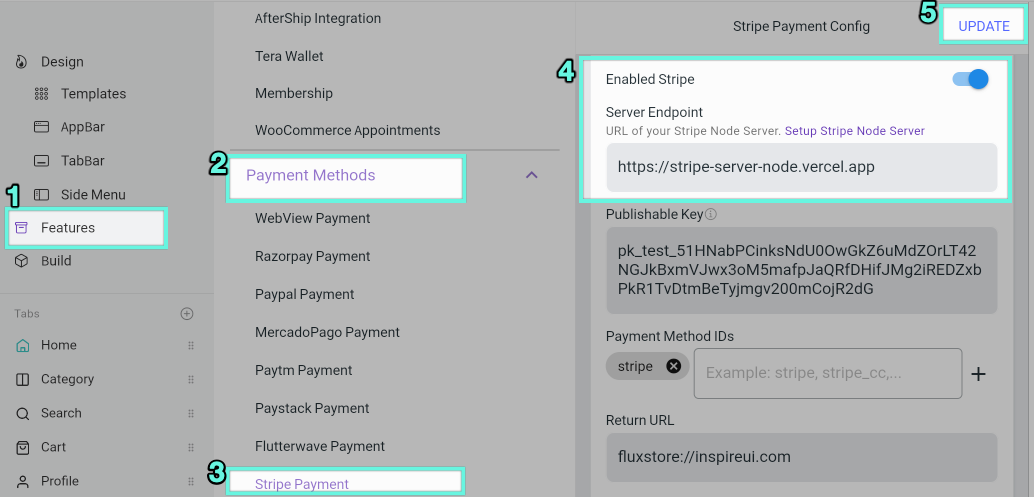Click the Payment Method IDs input box

(828, 374)
